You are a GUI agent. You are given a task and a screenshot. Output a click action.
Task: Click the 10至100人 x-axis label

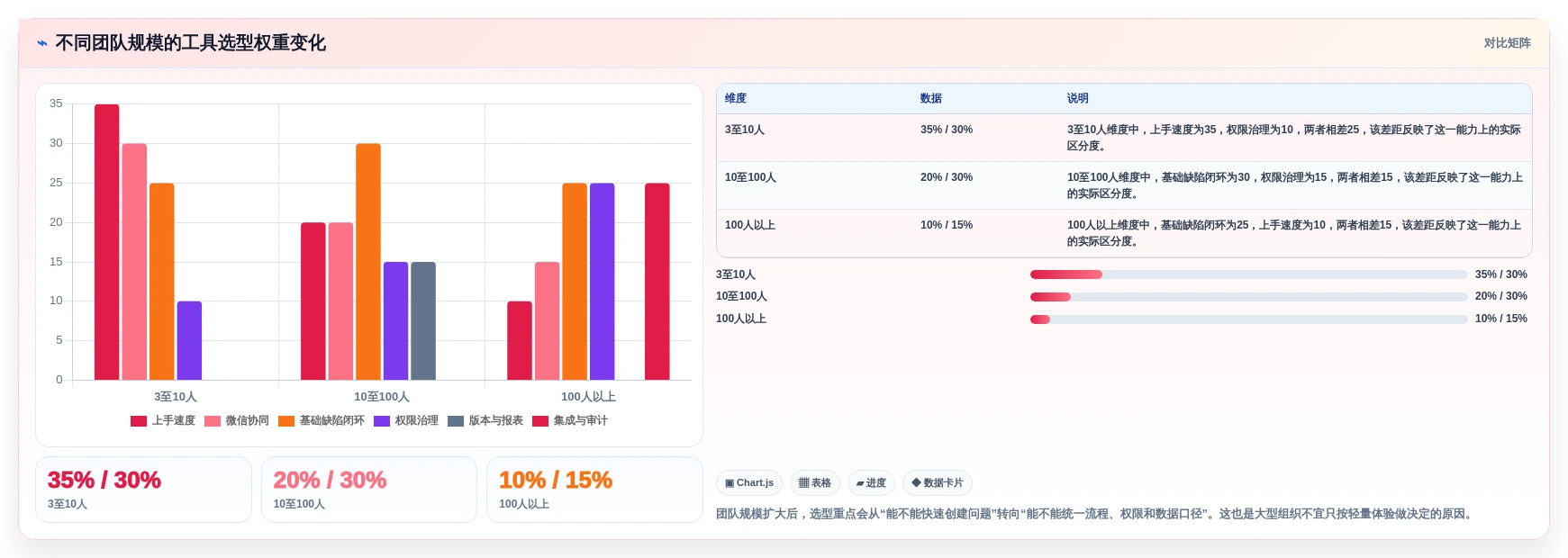click(382, 397)
